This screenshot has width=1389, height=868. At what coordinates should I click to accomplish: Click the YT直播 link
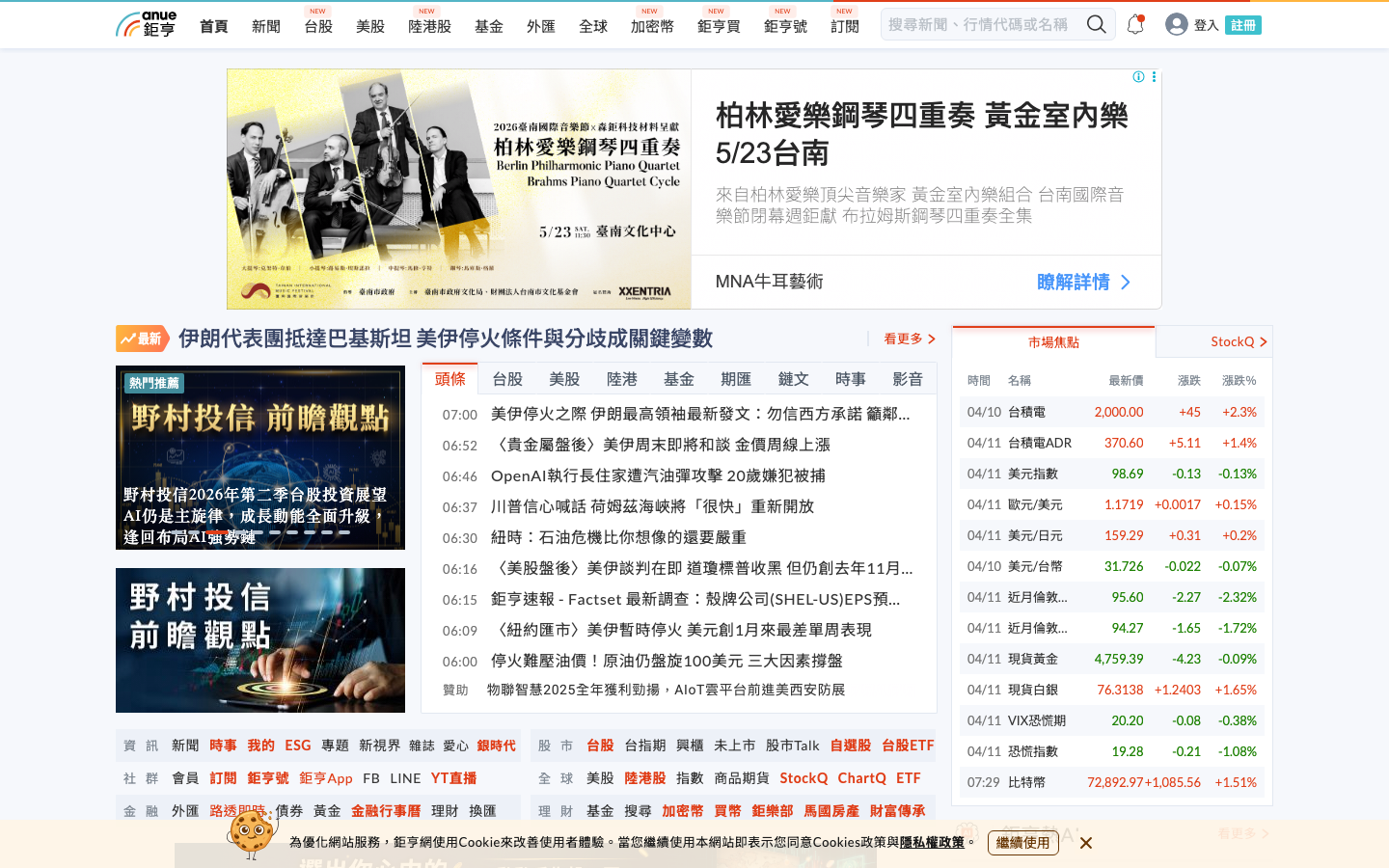[454, 778]
